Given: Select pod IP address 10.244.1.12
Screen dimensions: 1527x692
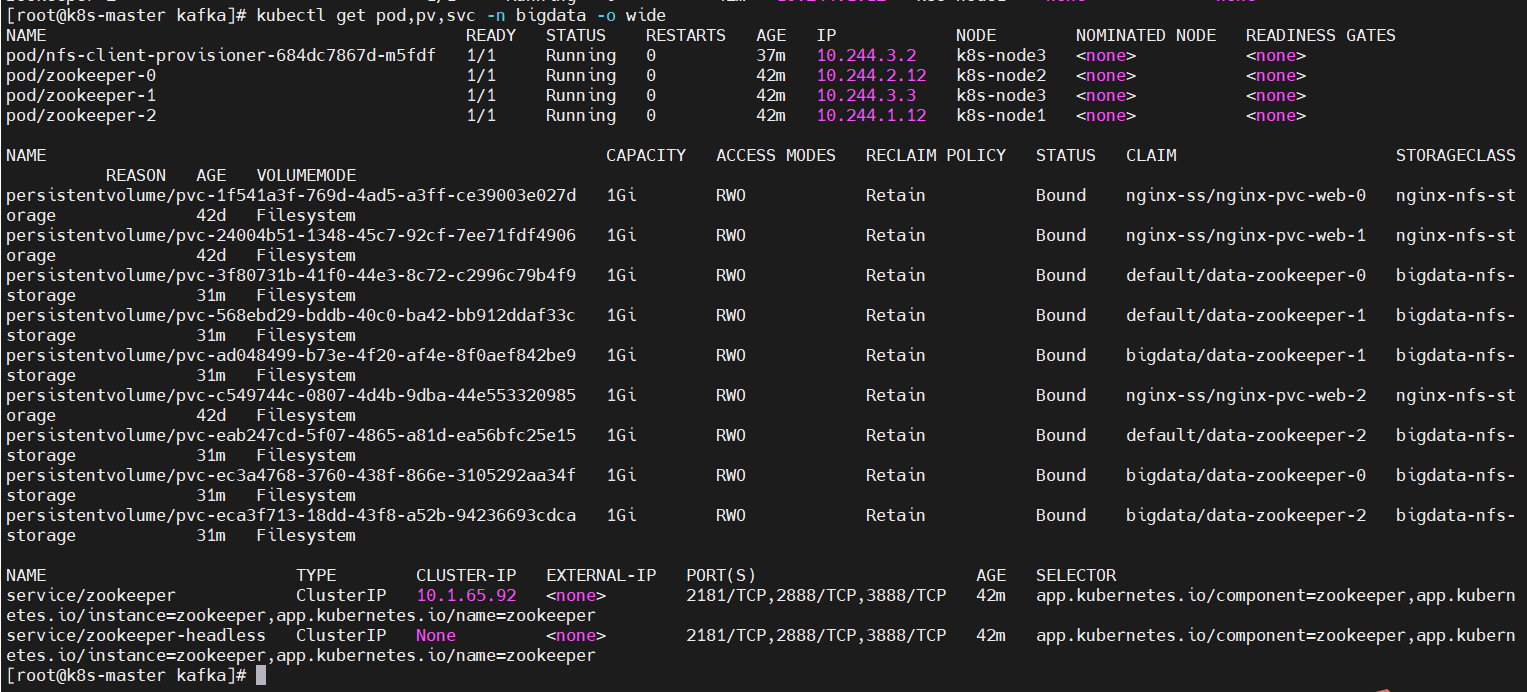Looking at the screenshot, I should pos(871,116).
